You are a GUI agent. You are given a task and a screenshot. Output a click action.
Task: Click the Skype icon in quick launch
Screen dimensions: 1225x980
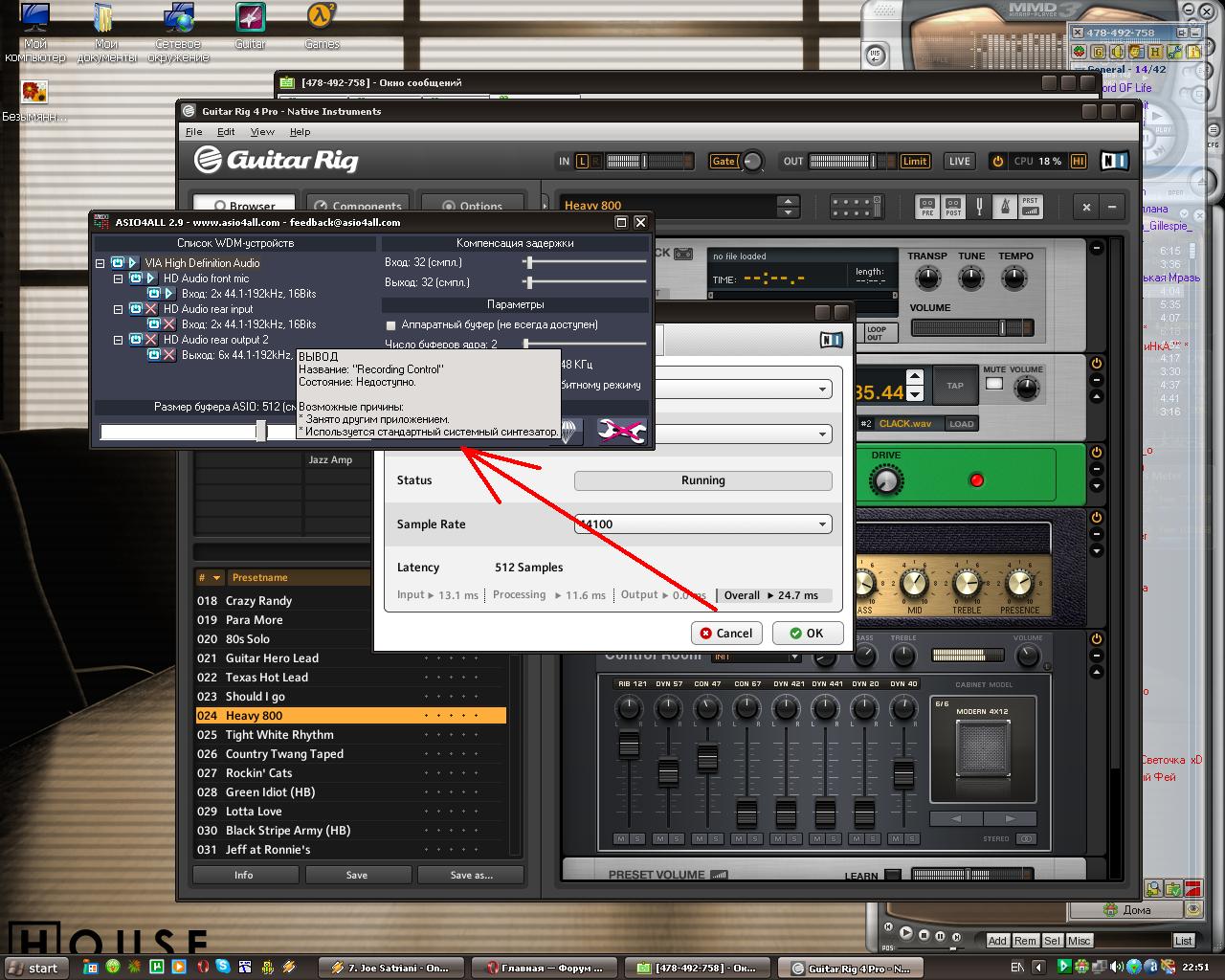point(222,968)
